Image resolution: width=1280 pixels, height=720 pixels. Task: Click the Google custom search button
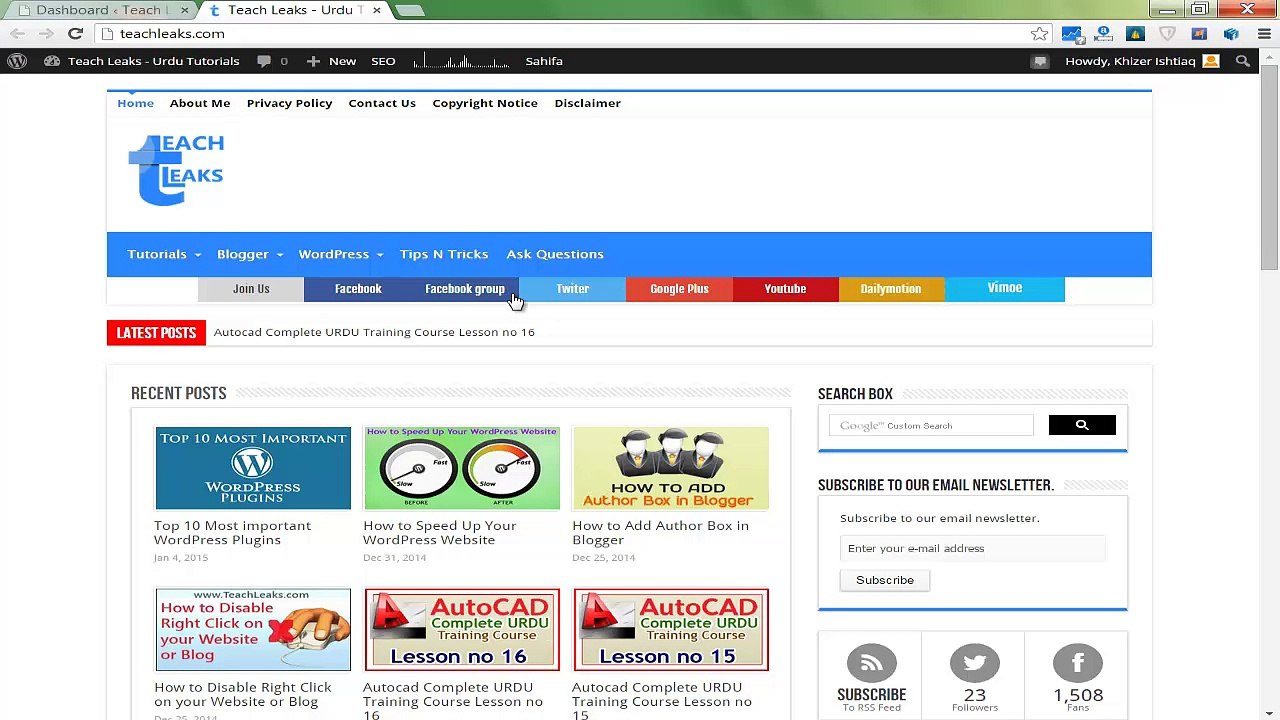1082,425
